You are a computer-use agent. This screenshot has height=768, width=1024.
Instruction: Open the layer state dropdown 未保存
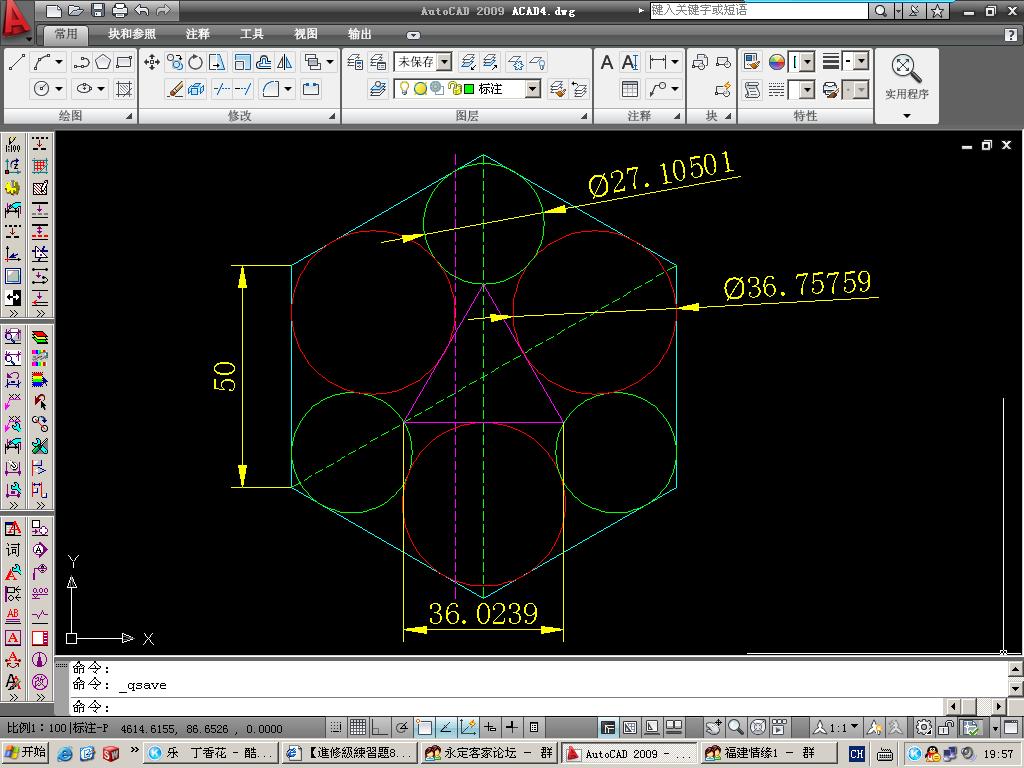(445, 62)
